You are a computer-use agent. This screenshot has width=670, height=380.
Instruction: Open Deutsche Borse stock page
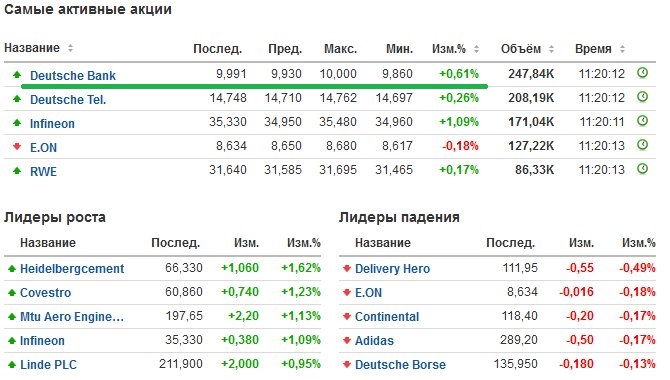(x=400, y=365)
